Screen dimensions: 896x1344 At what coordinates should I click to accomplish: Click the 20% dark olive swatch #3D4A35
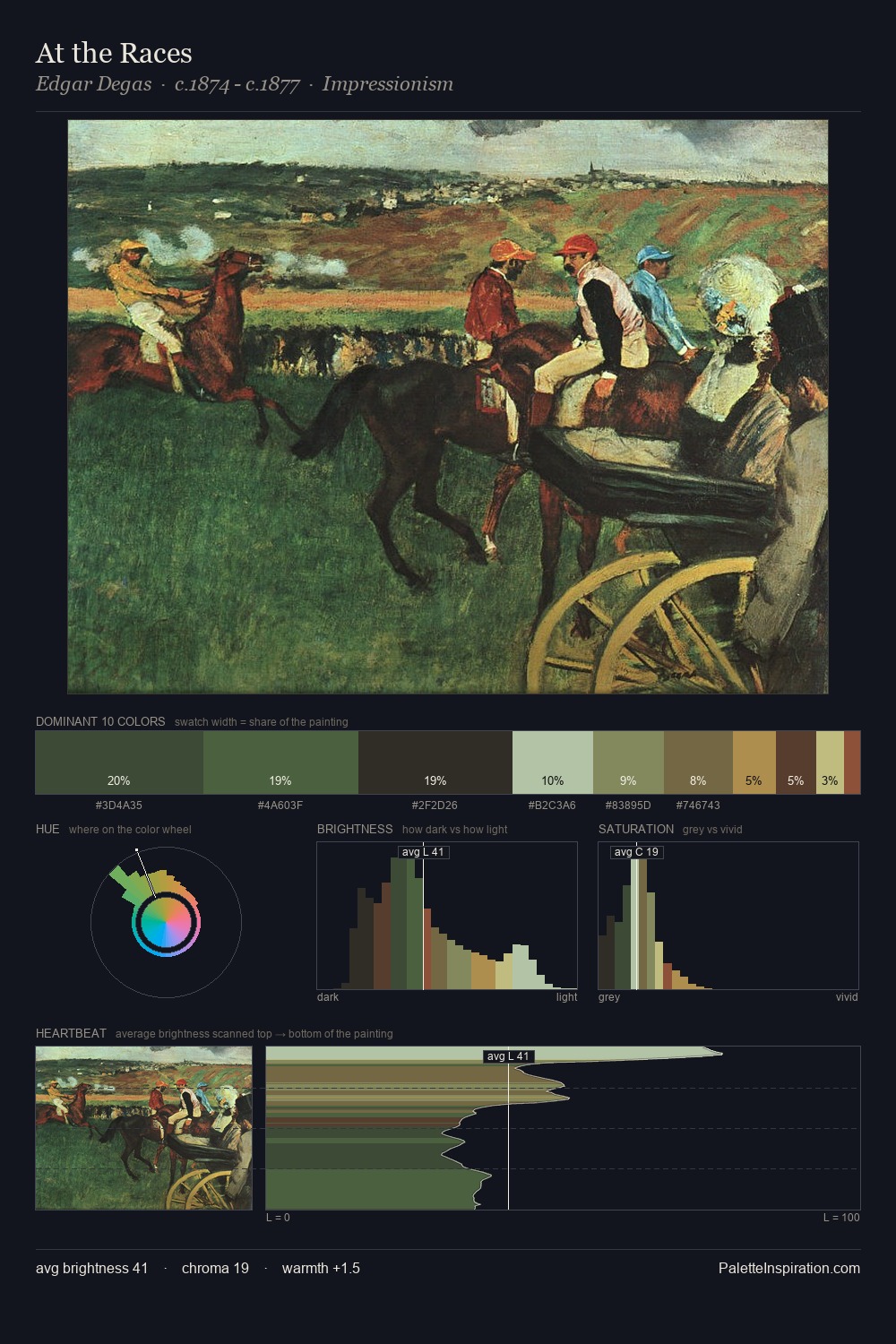pos(119,762)
